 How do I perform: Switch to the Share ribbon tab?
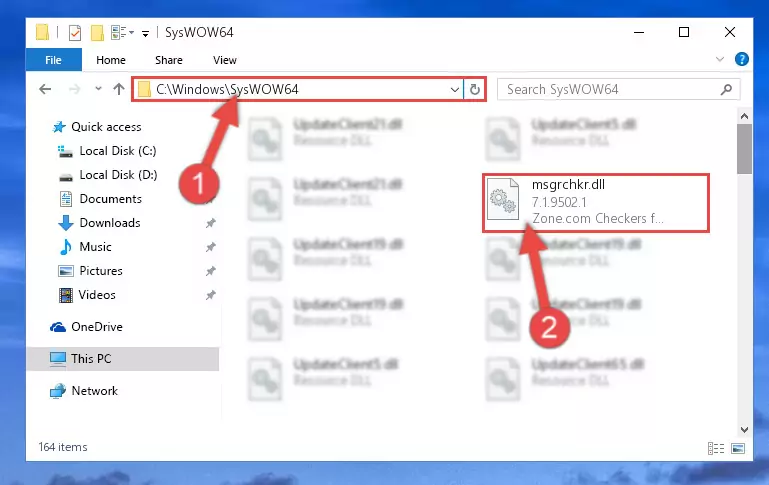click(169, 60)
